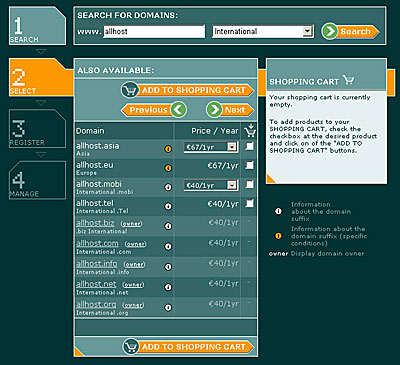Click the 'owner' legend text

(278, 254)
